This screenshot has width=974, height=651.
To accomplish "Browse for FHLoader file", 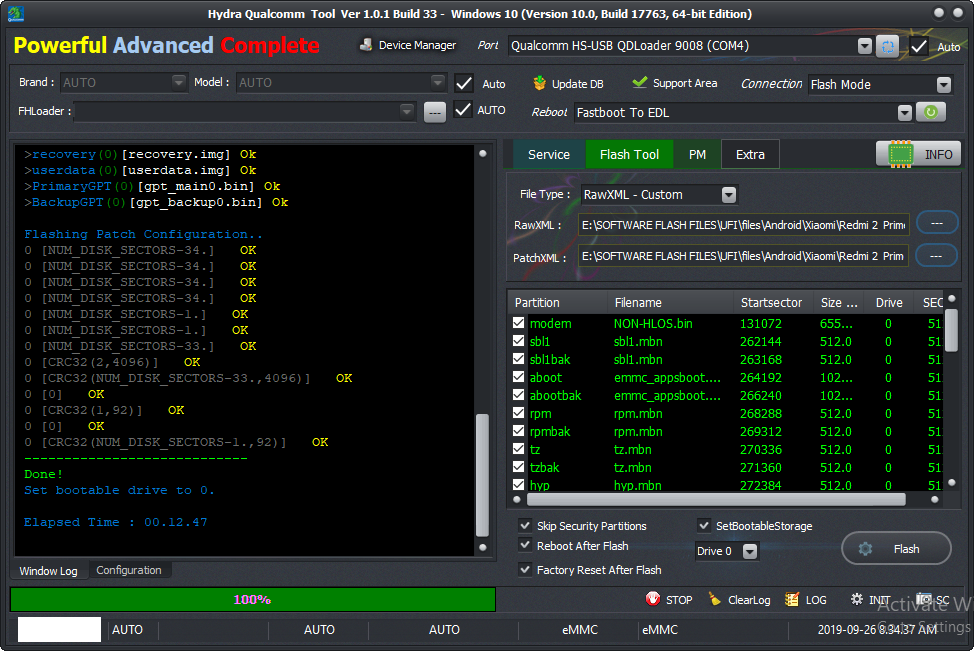I will 435,112.
